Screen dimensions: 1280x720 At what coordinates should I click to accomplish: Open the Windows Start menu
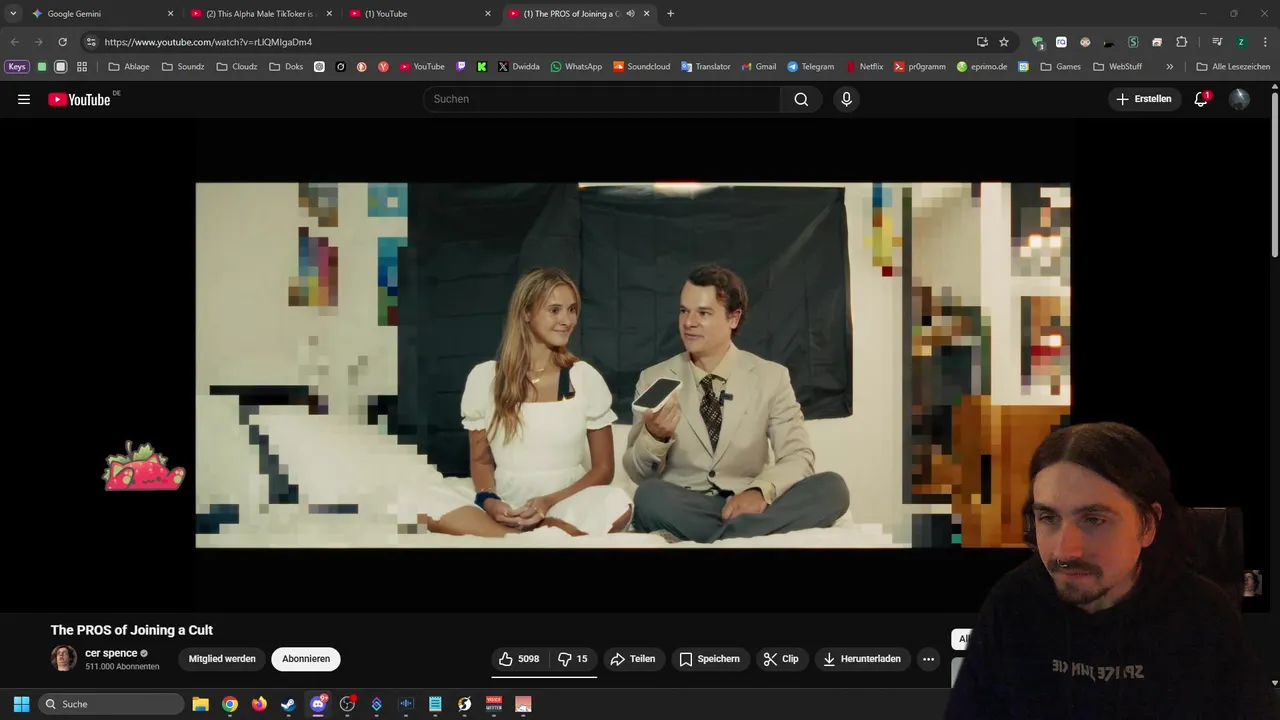pyautogui.click(x=21, y=704)
